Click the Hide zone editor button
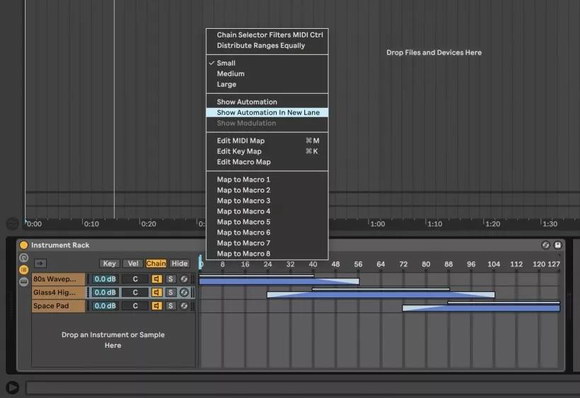Screen dimensions: 580x398 point(179,263)
